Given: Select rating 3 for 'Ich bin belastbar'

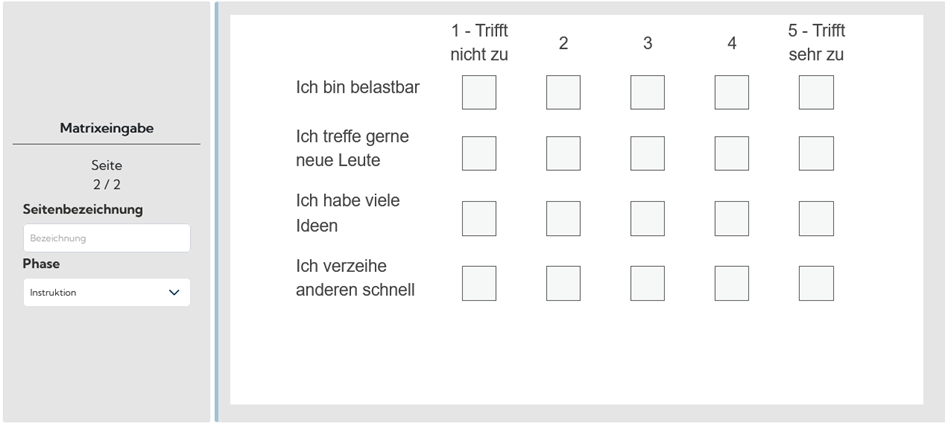Looking at the screenshot, I should tap(647, 92).
